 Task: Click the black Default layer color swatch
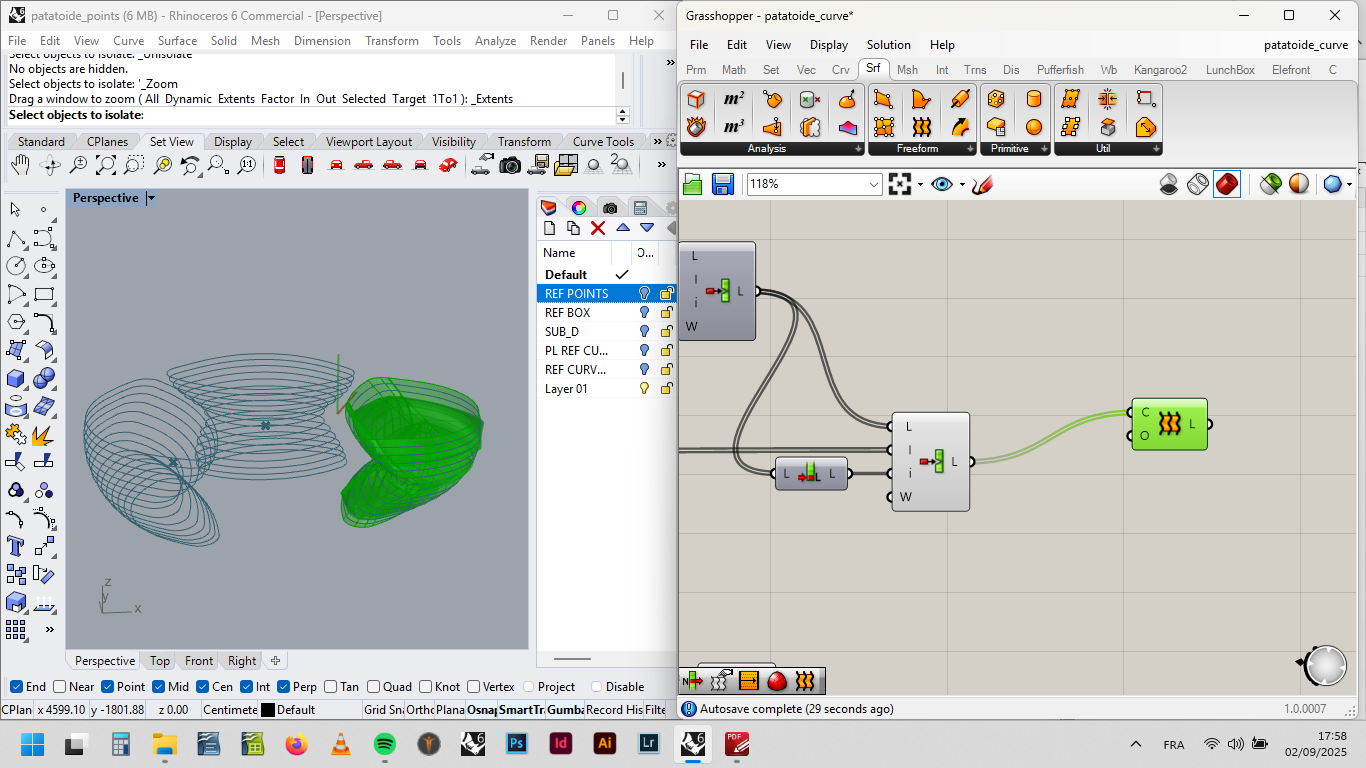point(267,710)
